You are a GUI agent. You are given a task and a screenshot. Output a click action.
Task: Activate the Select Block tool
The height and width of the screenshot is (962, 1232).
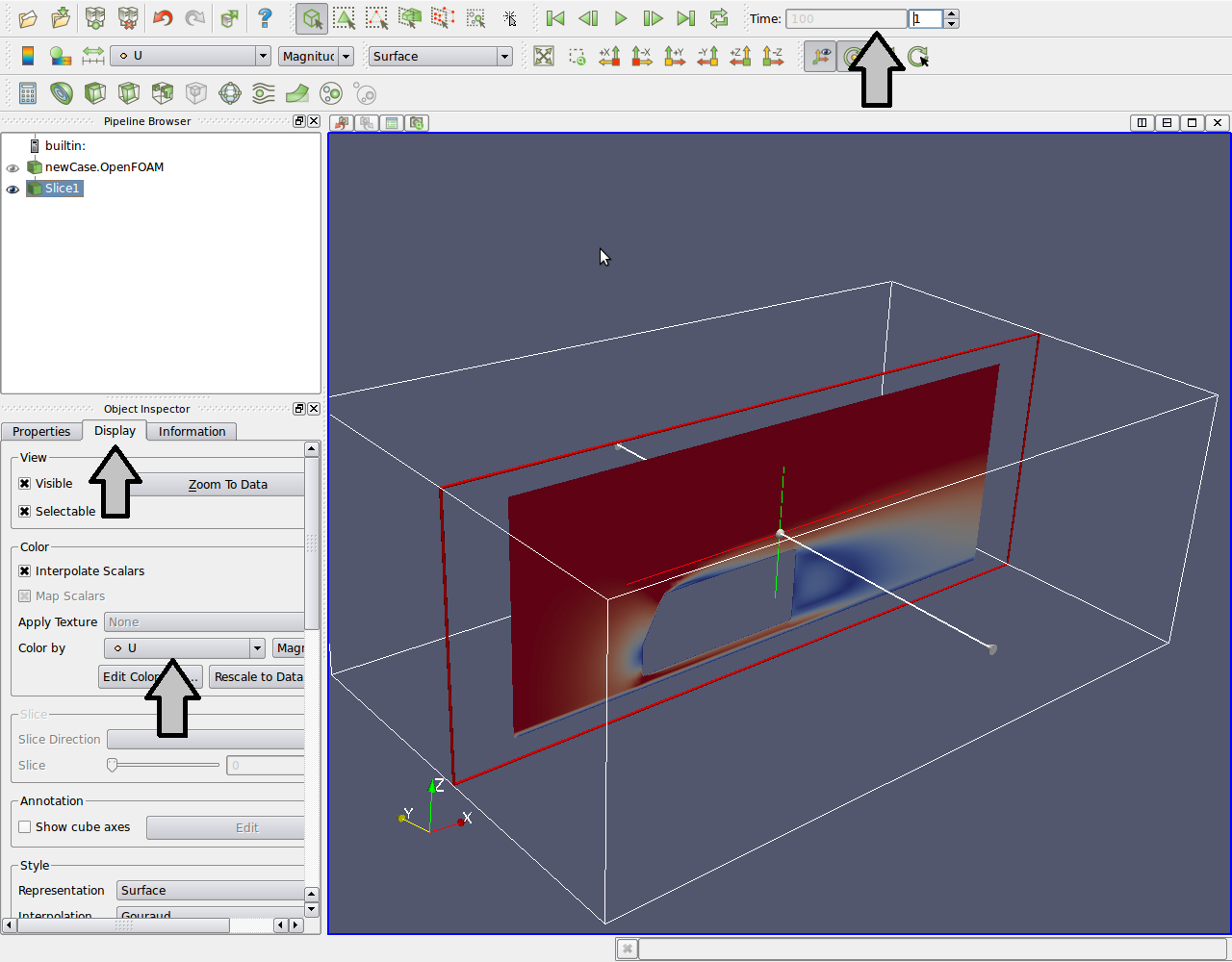coord(475,18)
